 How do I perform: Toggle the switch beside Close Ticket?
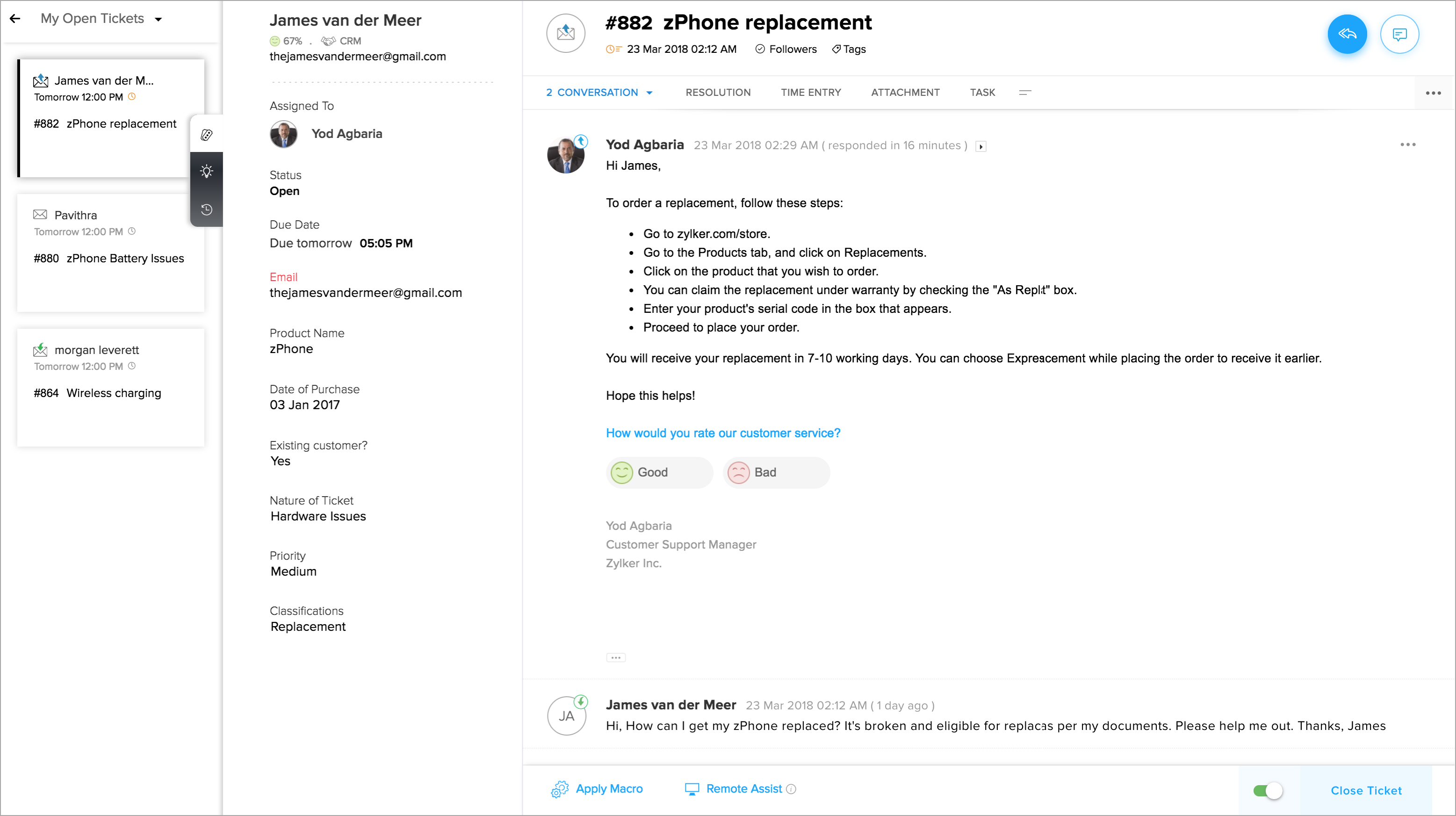[x=1268, y=791]
